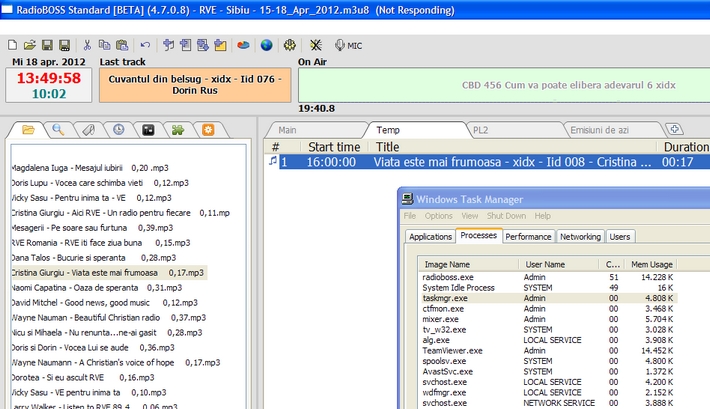The height and width of the screenshot is (409, 710).
Task: Click the Start time column header
Action: point(334,147)
